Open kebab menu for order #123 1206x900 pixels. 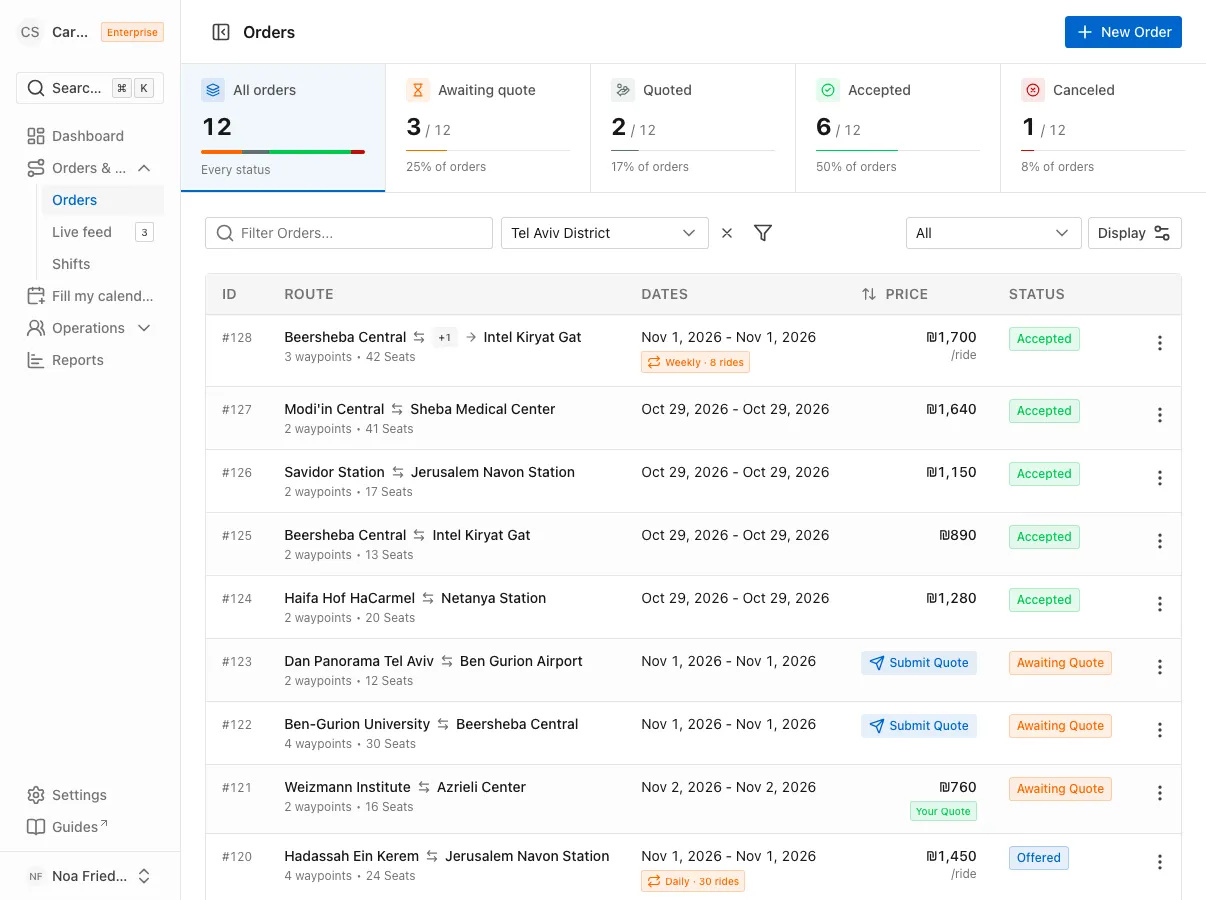pyautogui.click(x=1160, y=667)
